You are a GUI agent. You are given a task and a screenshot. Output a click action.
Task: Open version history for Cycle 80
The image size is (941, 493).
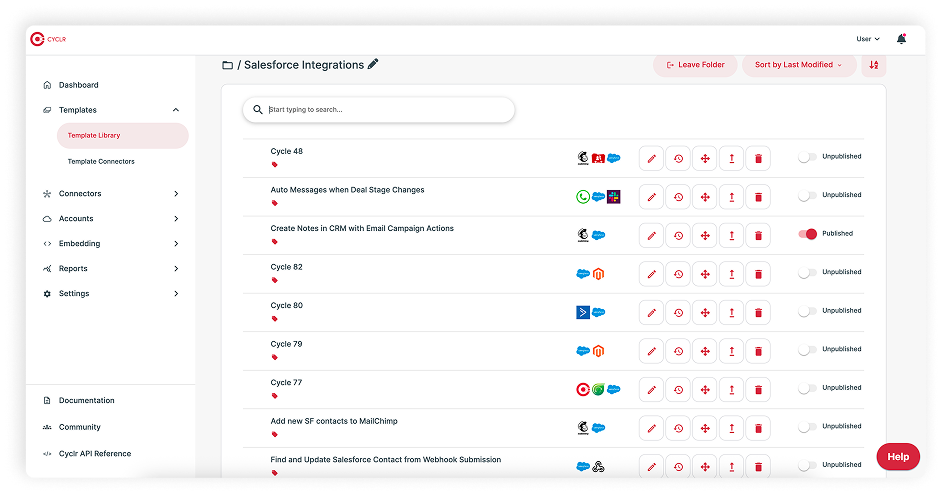click(x=678, y=312)
